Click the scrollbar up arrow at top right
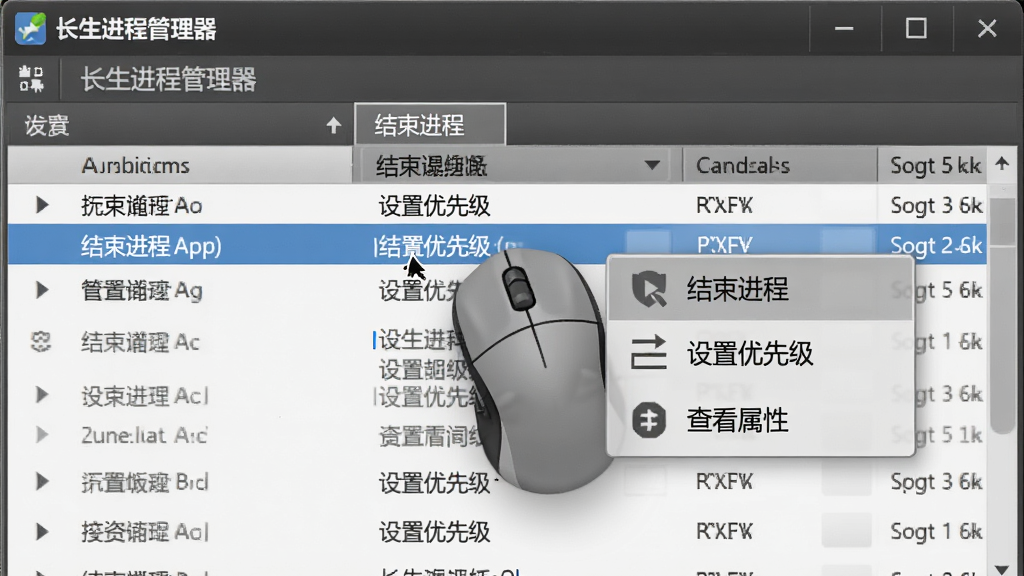 tap(1002, 163)
